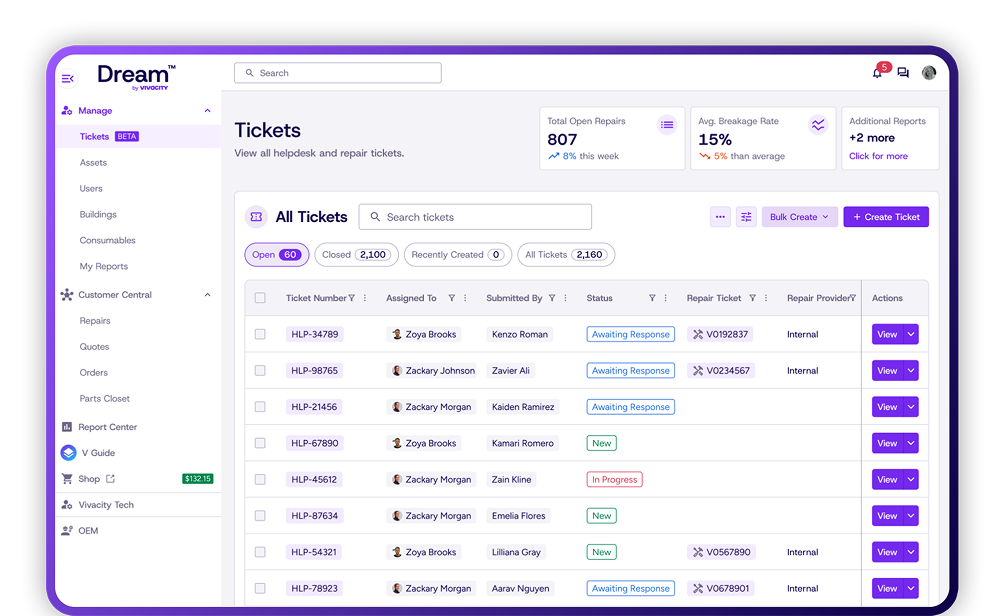
Task: Collapse the Manage section in the sidebar
Action: 207,110
